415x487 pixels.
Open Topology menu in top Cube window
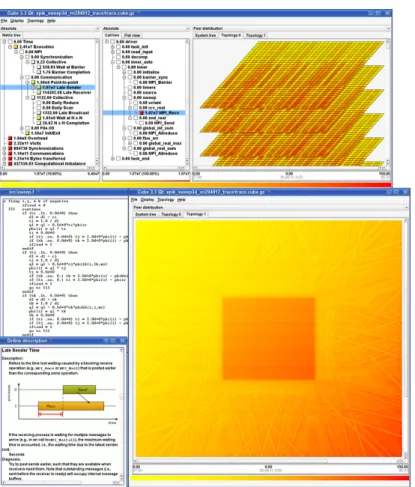[35, 21]
